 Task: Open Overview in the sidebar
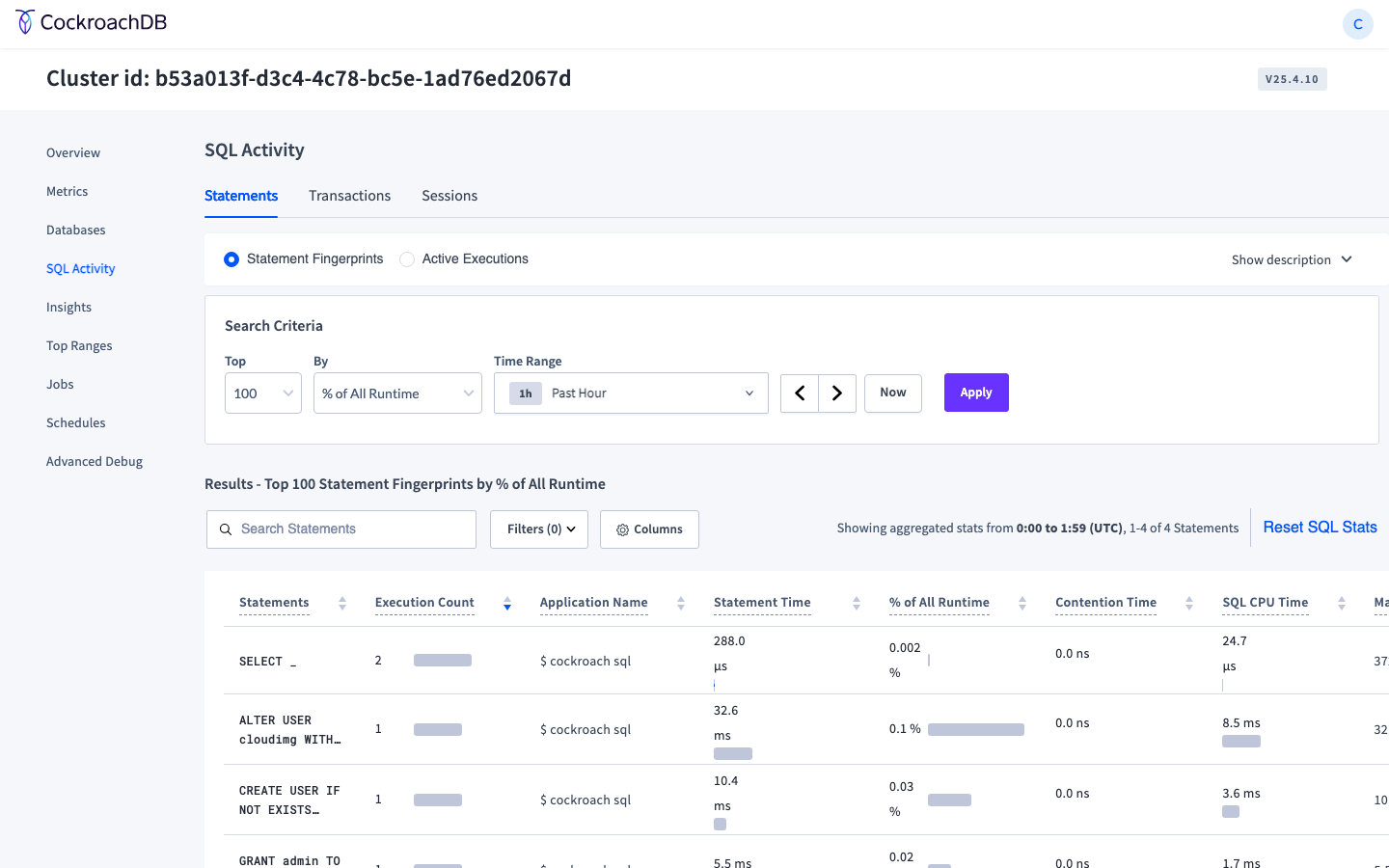73,152
